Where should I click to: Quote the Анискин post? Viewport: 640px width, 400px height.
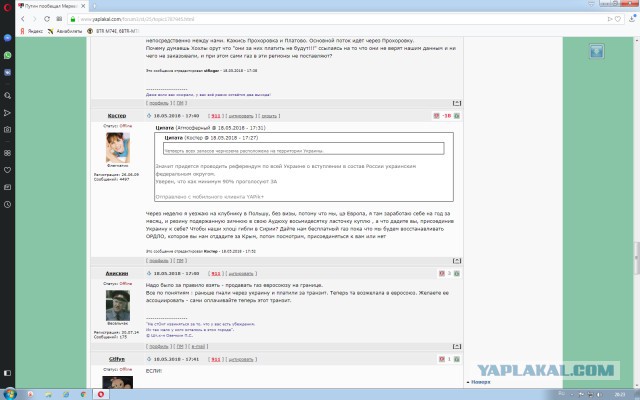241,273
